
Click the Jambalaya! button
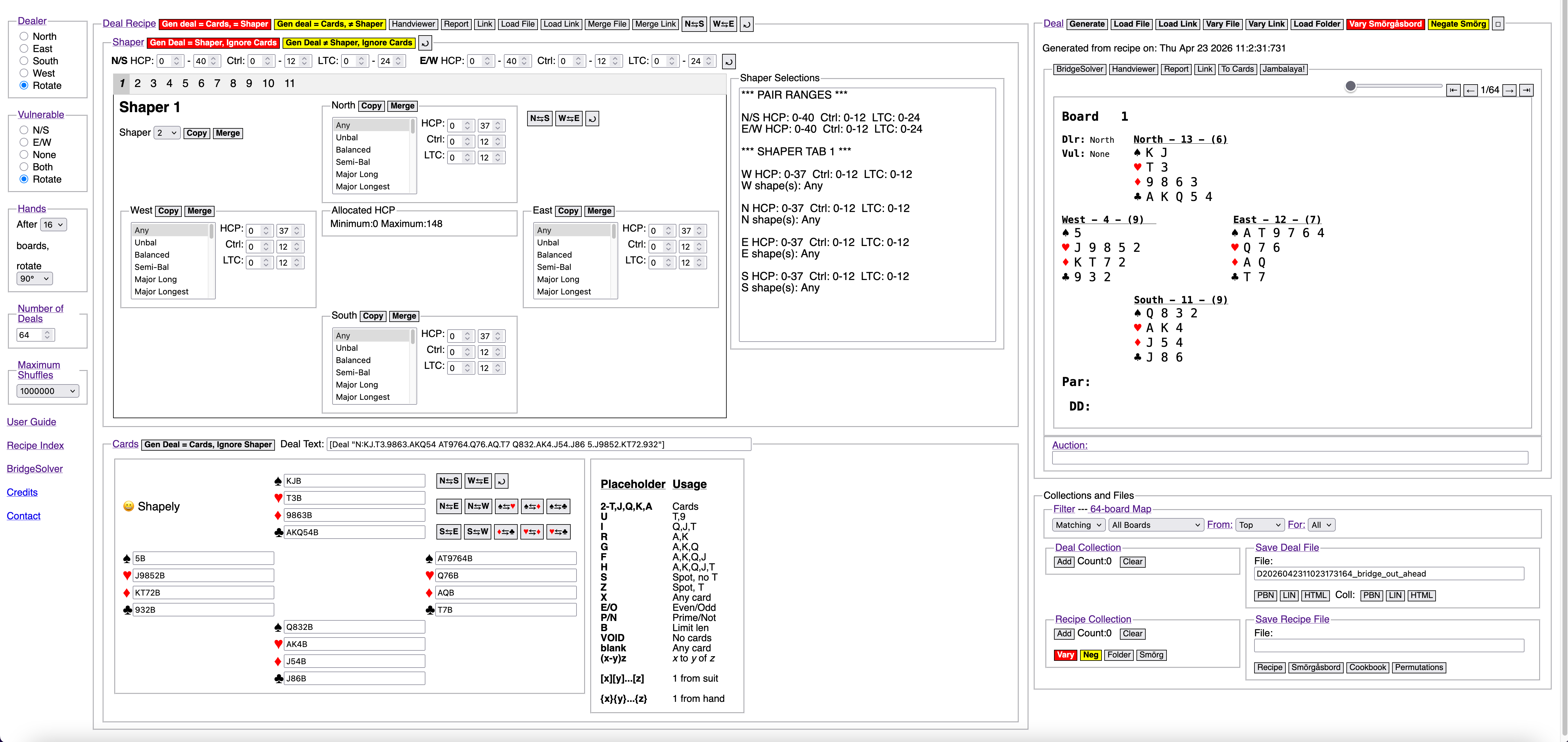coord(1283,69)
